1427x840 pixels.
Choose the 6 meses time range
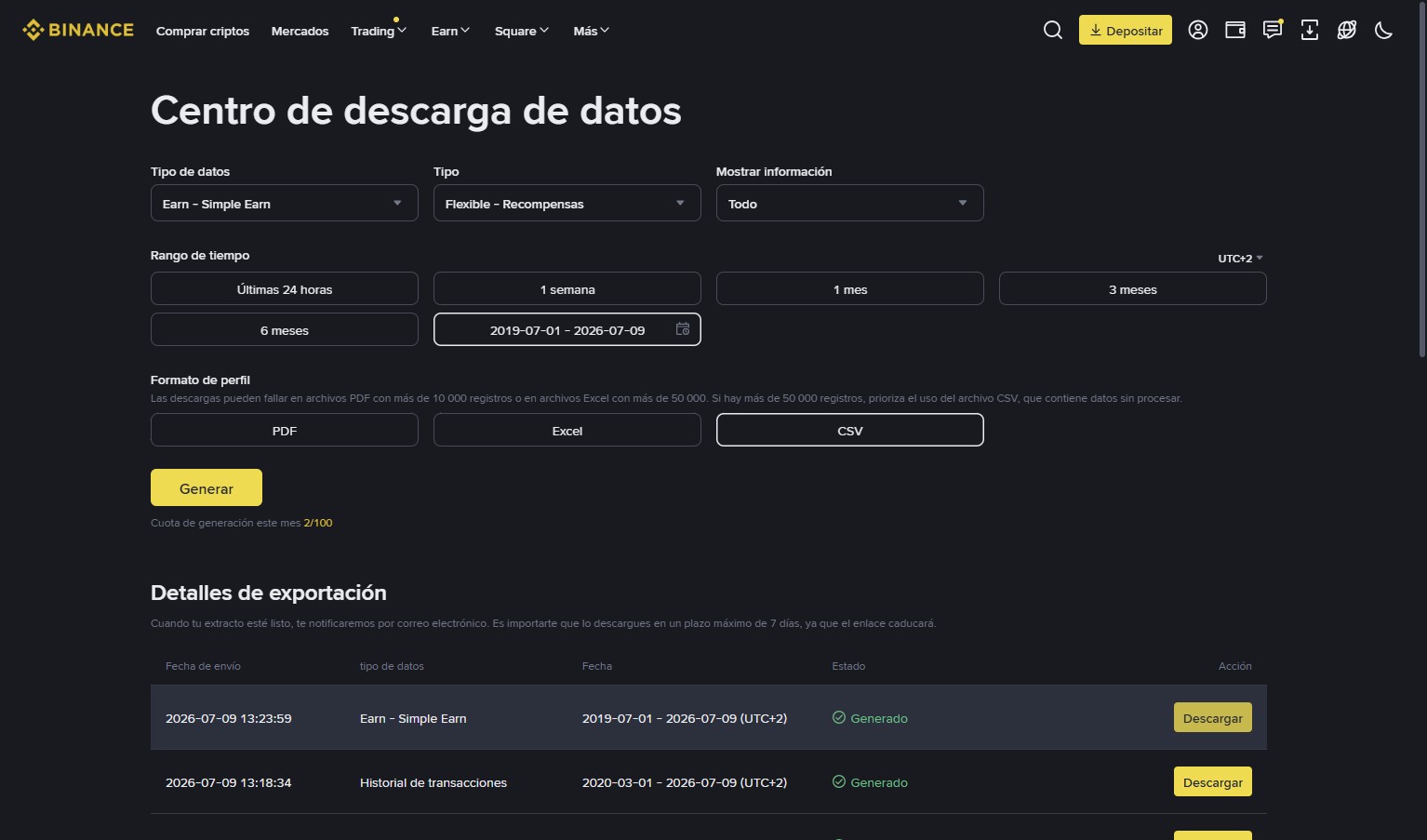(285, 330)
